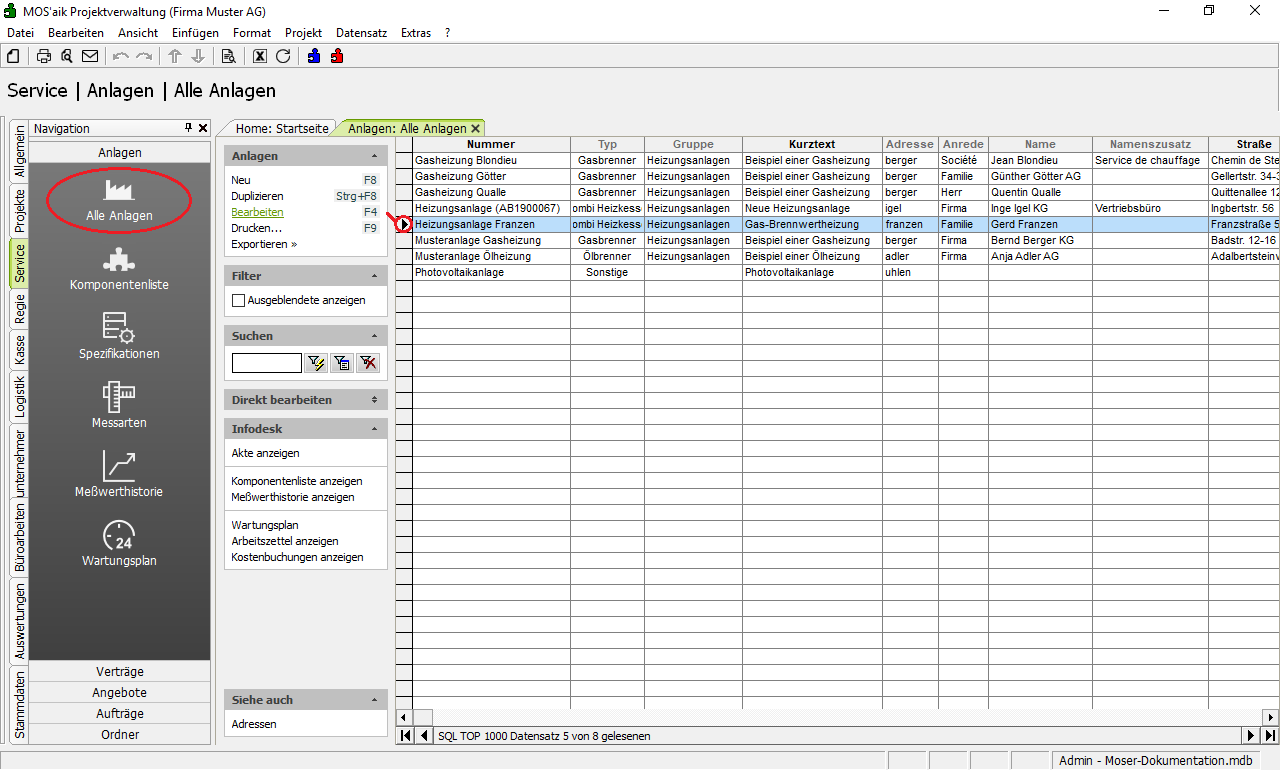Expand the Direkt bearbeiten section
1280x770 pixels.
tap(375, 400)
